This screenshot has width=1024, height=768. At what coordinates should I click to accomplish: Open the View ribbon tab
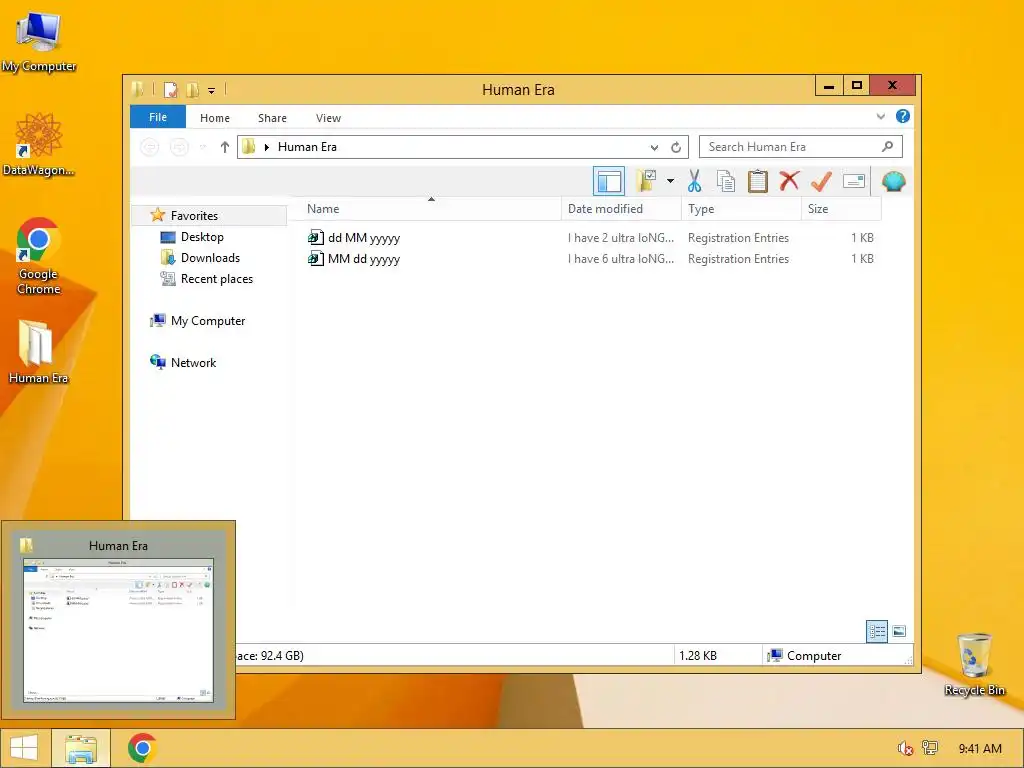[x=328, y=118]
